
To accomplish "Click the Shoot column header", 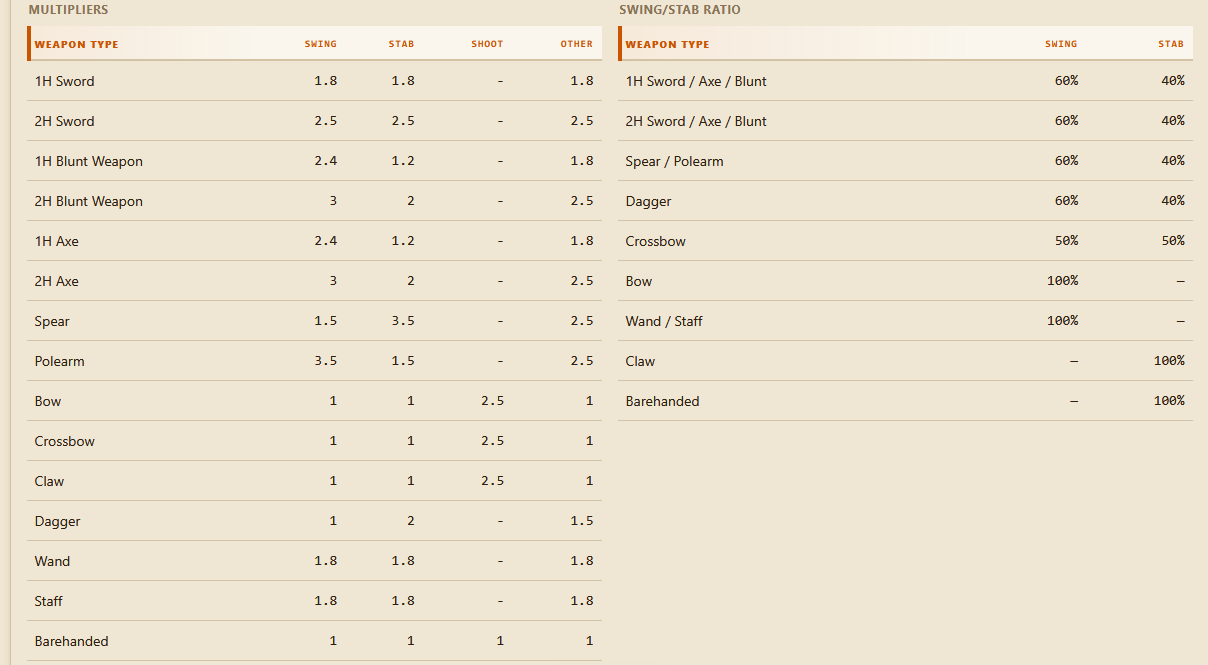I will click(x=487, y=44).
